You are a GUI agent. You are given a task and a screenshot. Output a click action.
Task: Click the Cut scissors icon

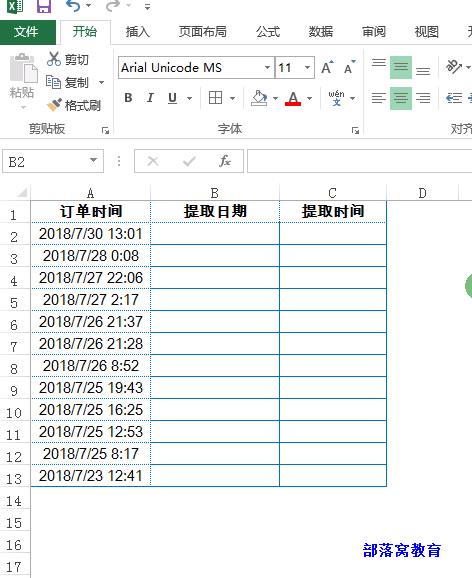click(x=54, y=59)
